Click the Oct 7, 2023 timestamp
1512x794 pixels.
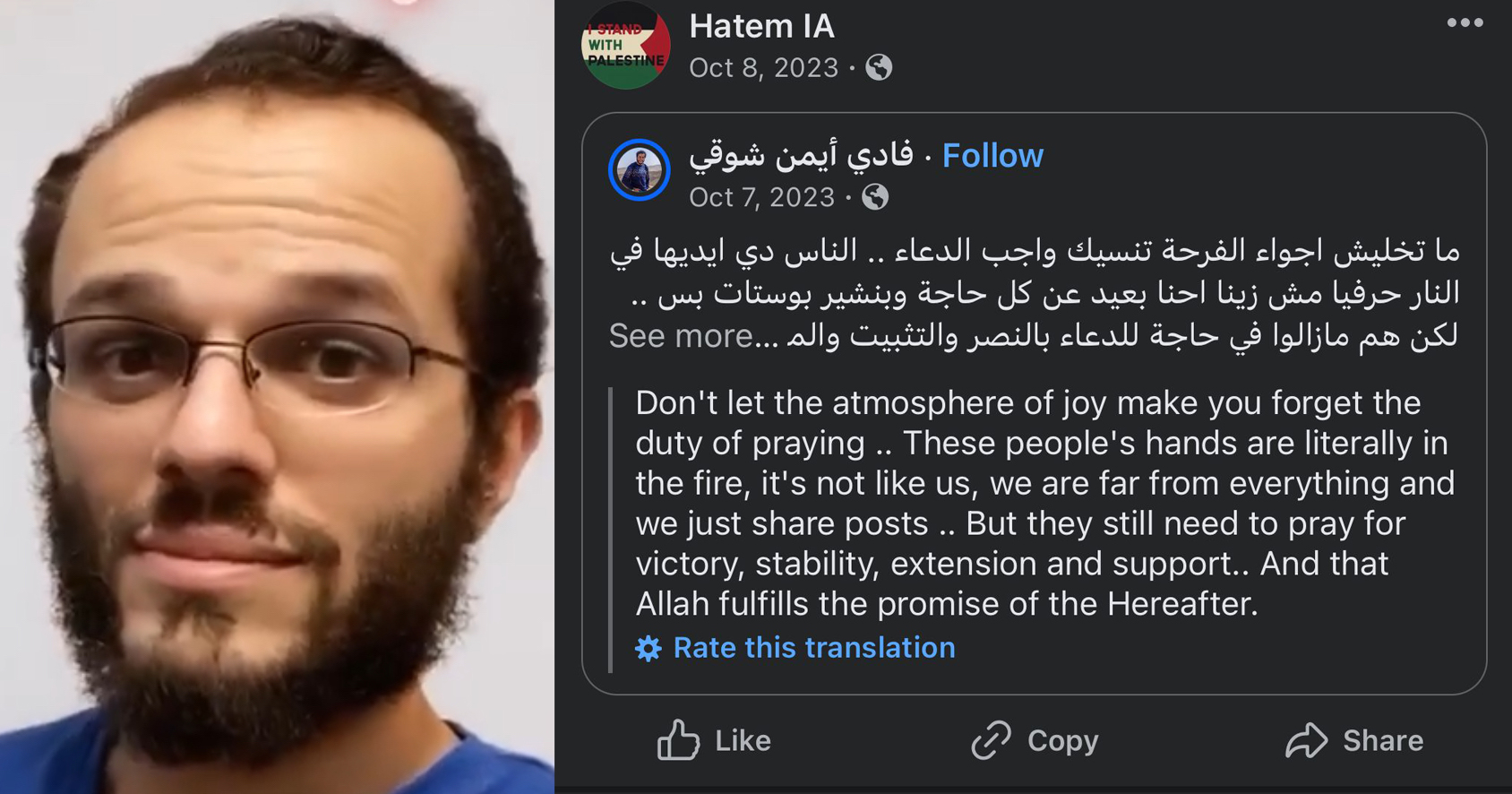pos(761,197)
